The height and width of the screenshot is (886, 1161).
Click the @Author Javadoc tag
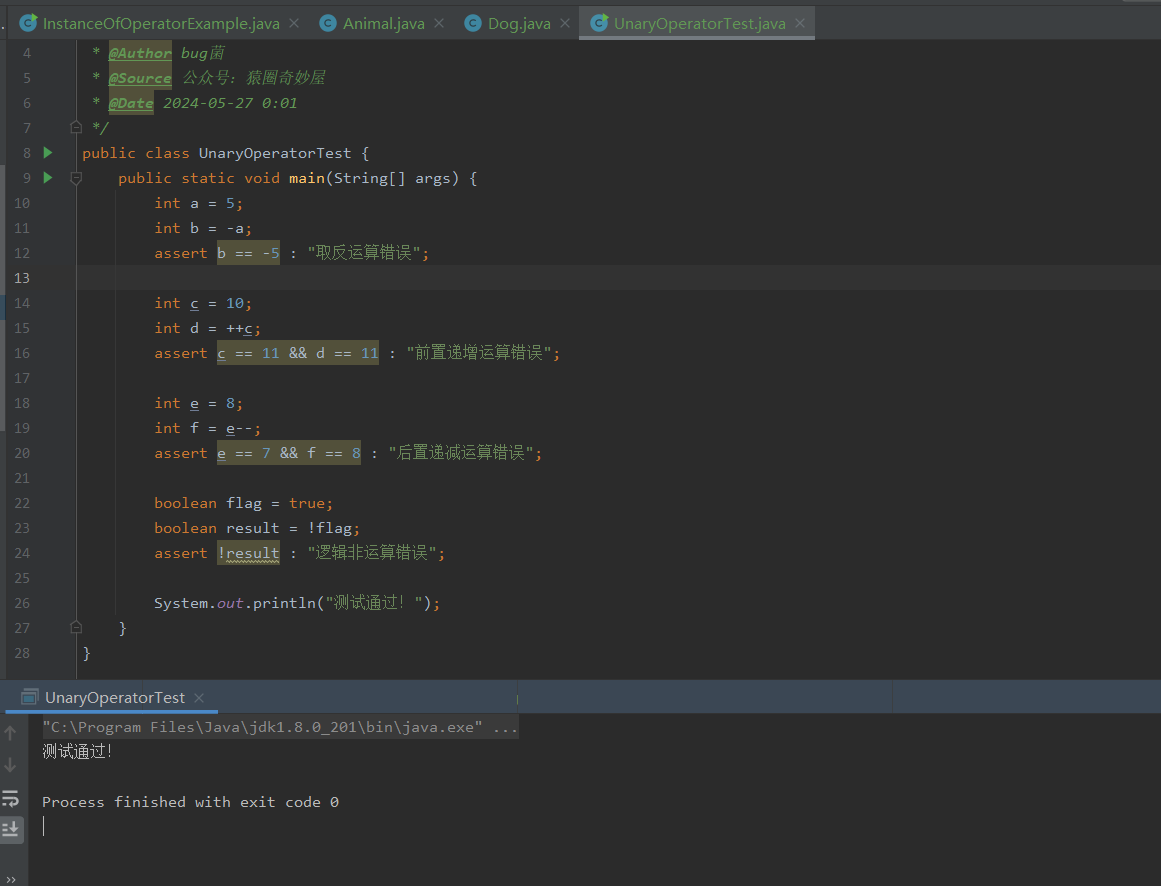[140, 53]
